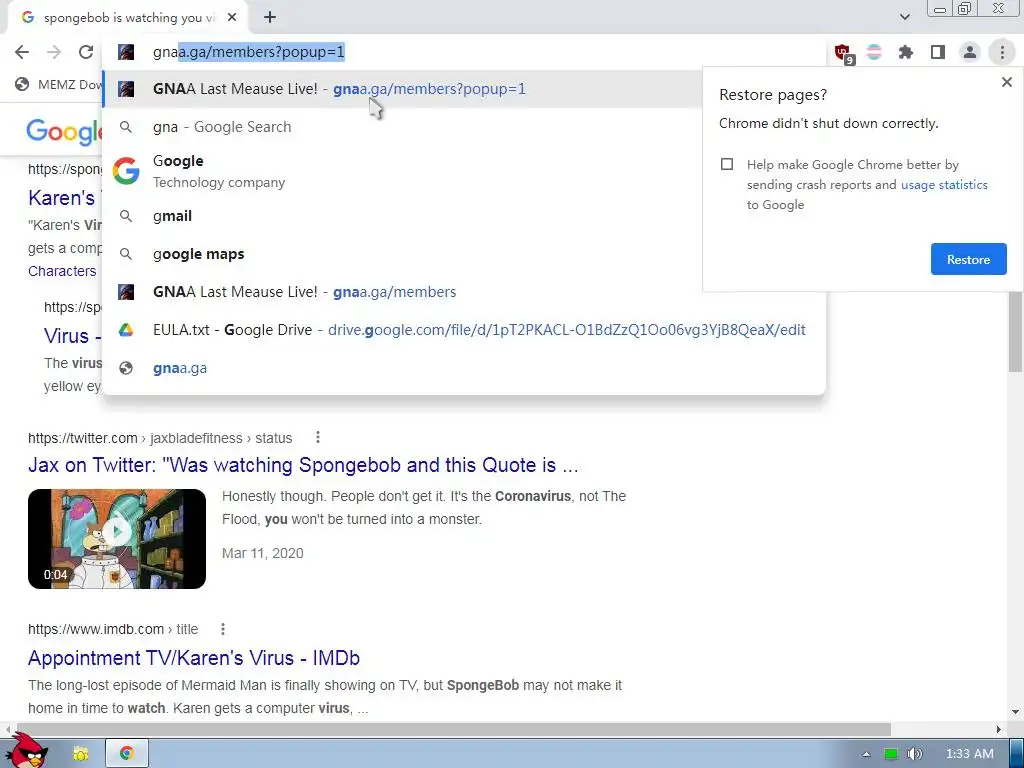Open the usage statistics link

(x=944, y=185)
